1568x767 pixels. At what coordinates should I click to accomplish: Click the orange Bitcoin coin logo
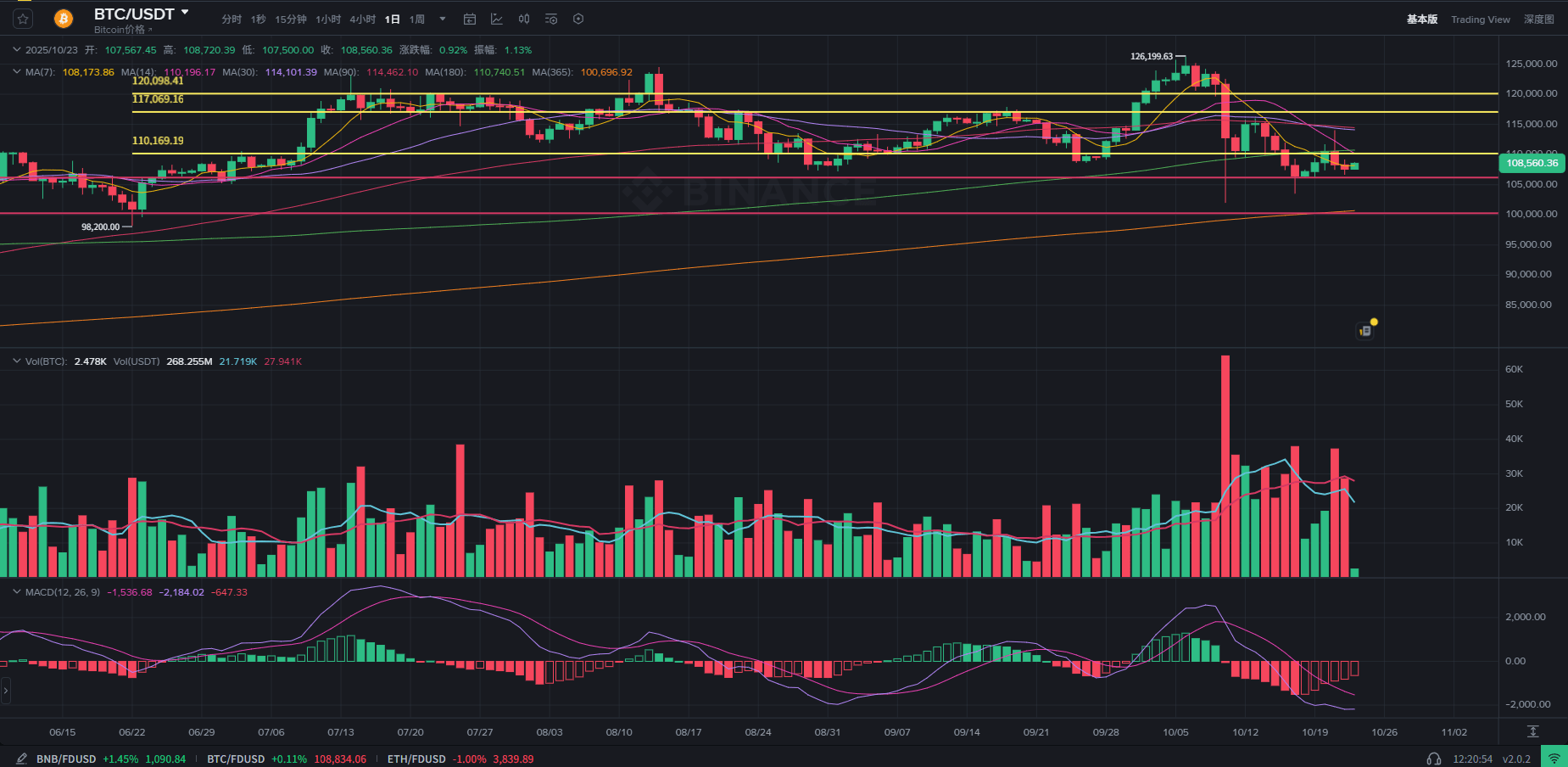64,19
